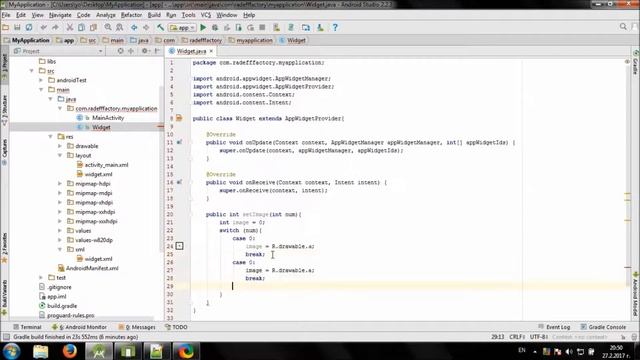Open the AVD Manager icon
This screenshot has width=640, height=360.
coord(277,27)
